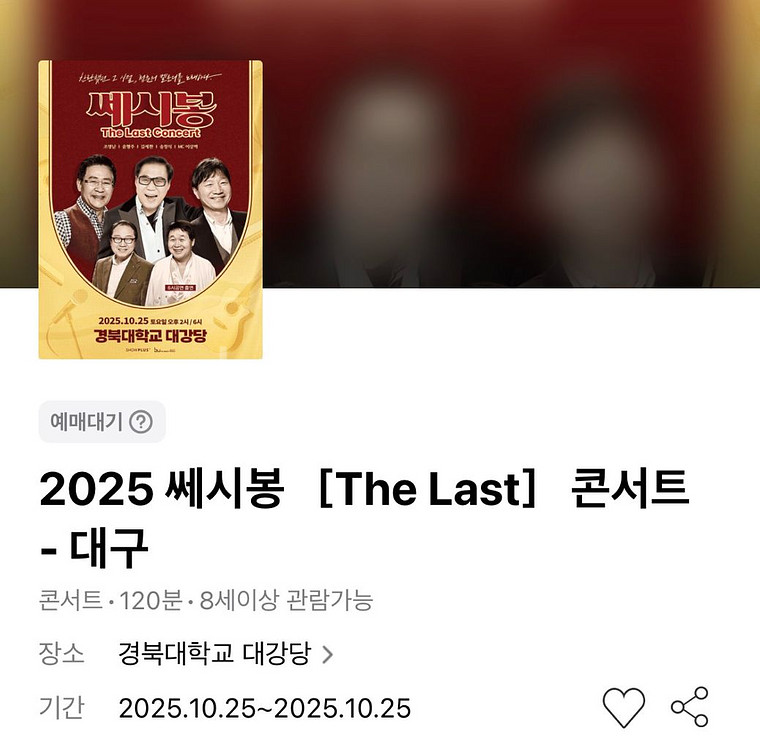Click the 기간 field label
This screenshot has width=760, height=750.
point(62,708)
